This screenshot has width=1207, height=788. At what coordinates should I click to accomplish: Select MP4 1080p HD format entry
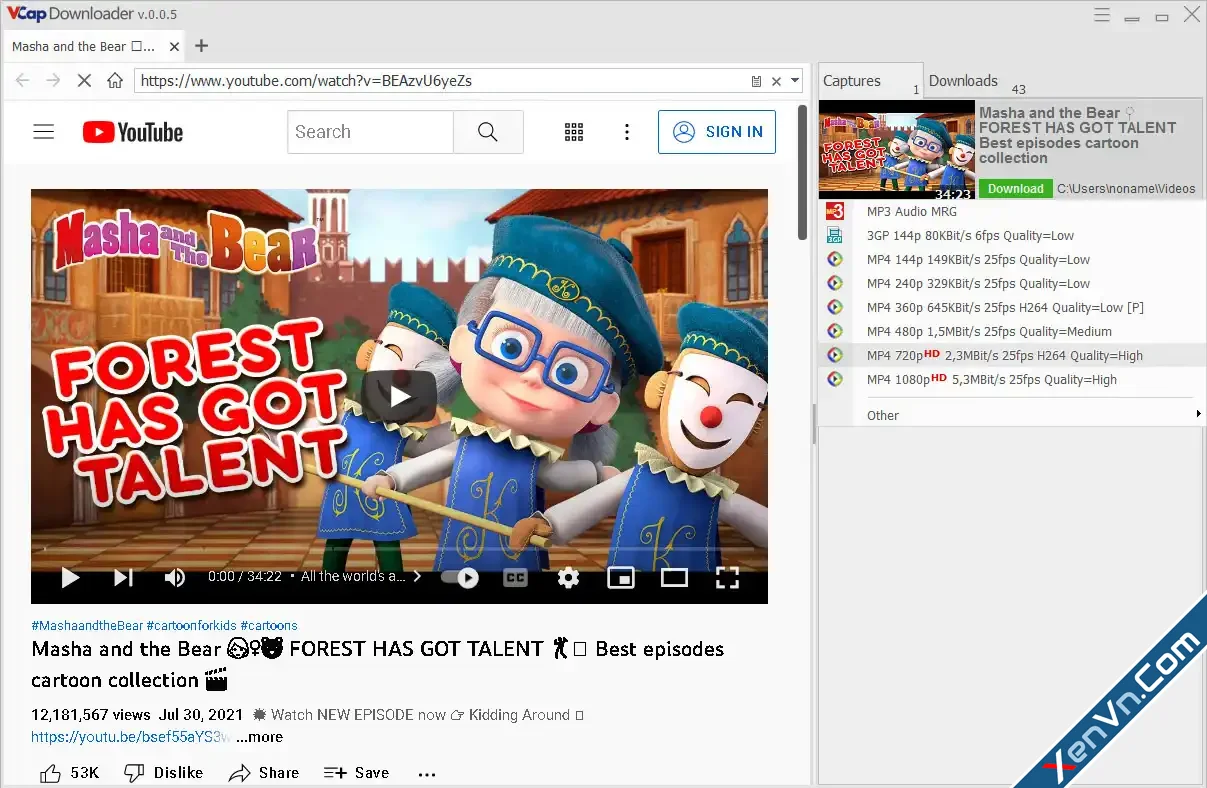coord(1012,380)
